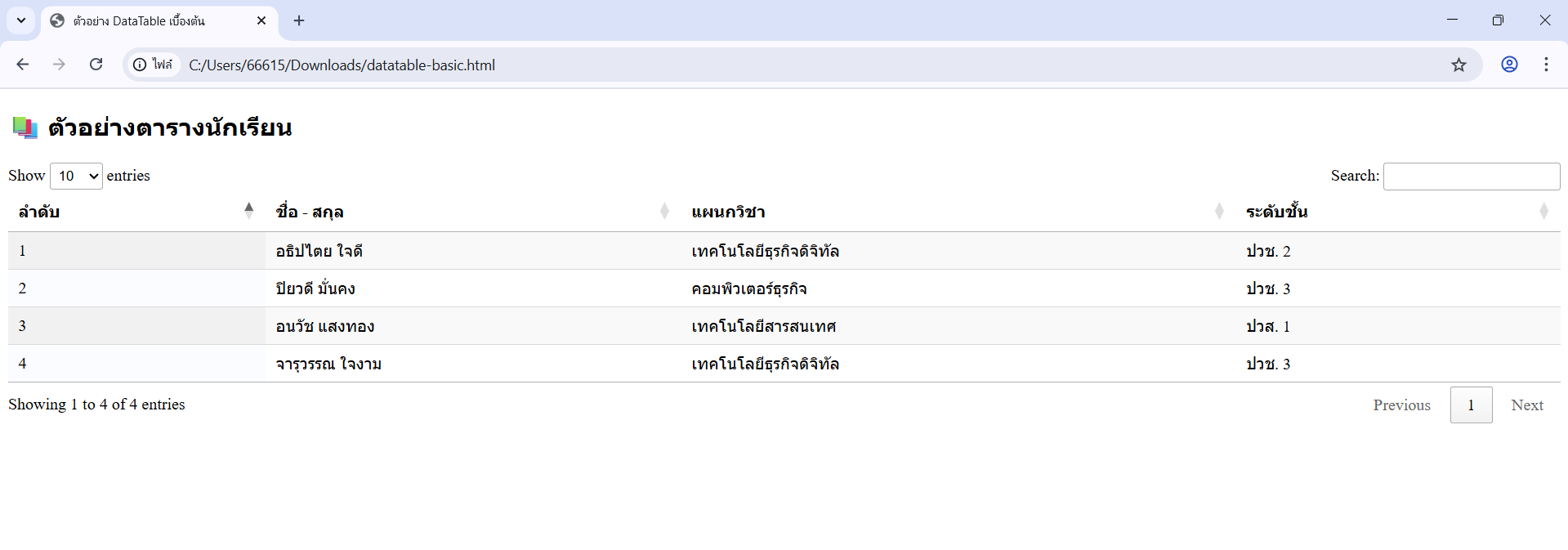The width and height of the screenshot is (1568, 550).
Task: Click the browser back arrow
Action: point(23,65)
